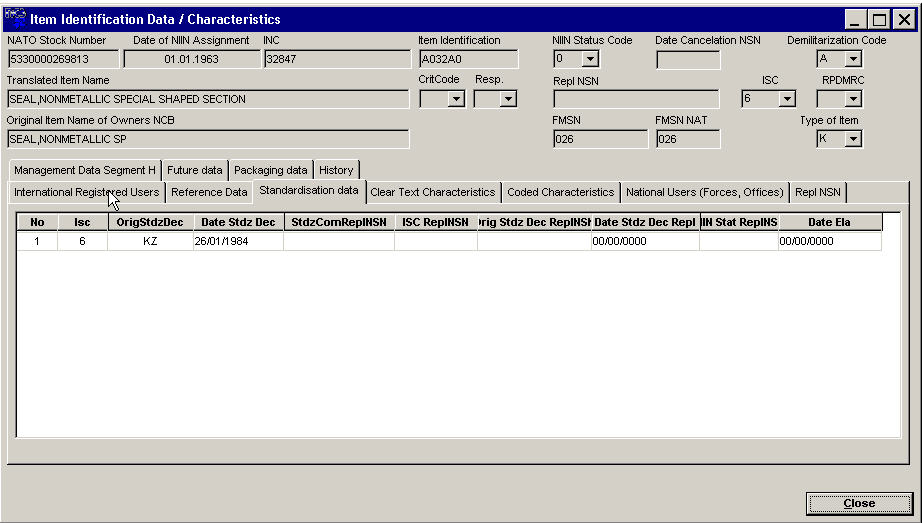
Task: Click 00/00/0000 under Date Ela column
Action: (x=830, y=241)
